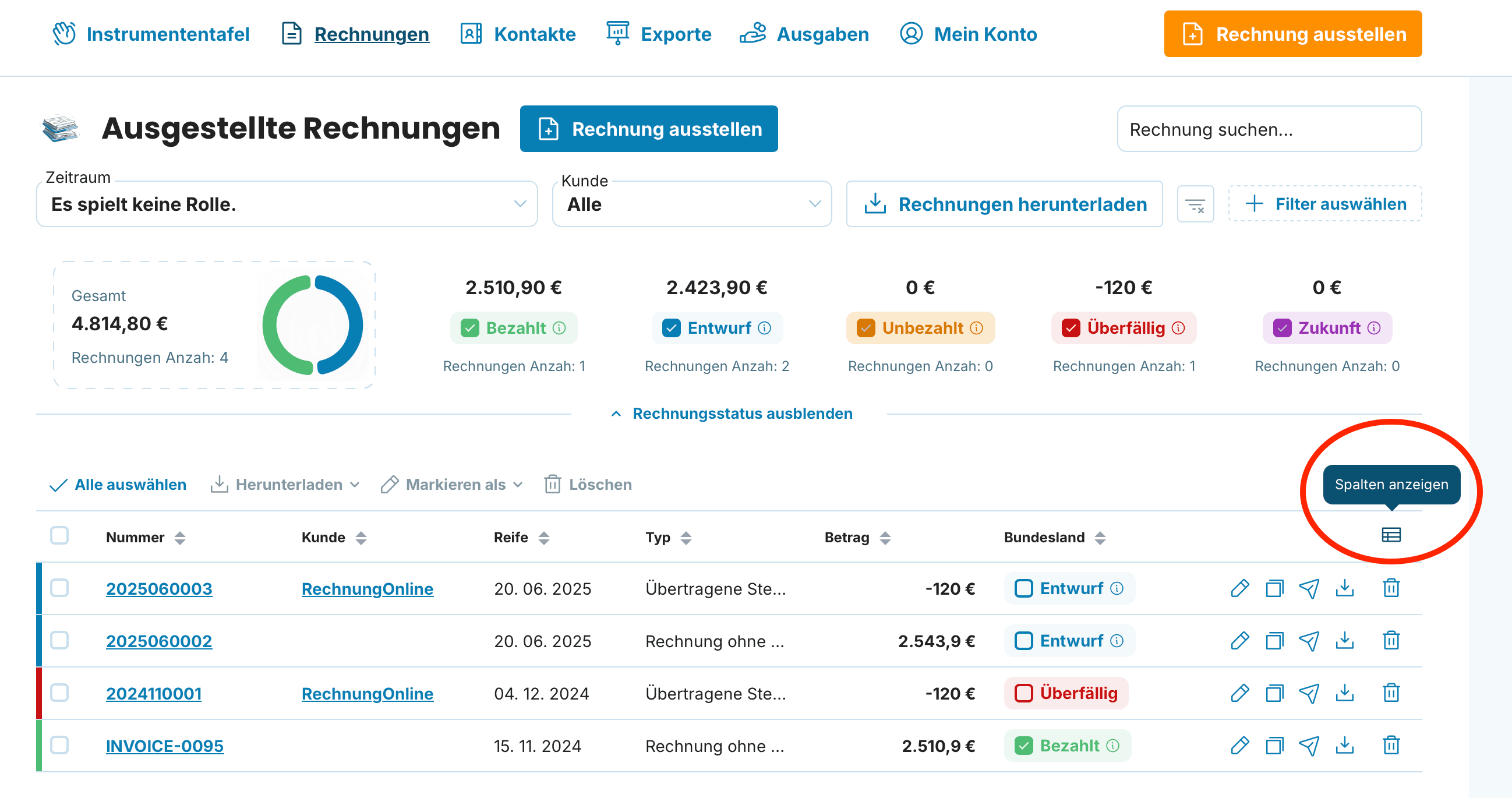Click info icon next to Überfällig summary badge
Viewport: 1512px width, 798px height.
click(1178, 328)
